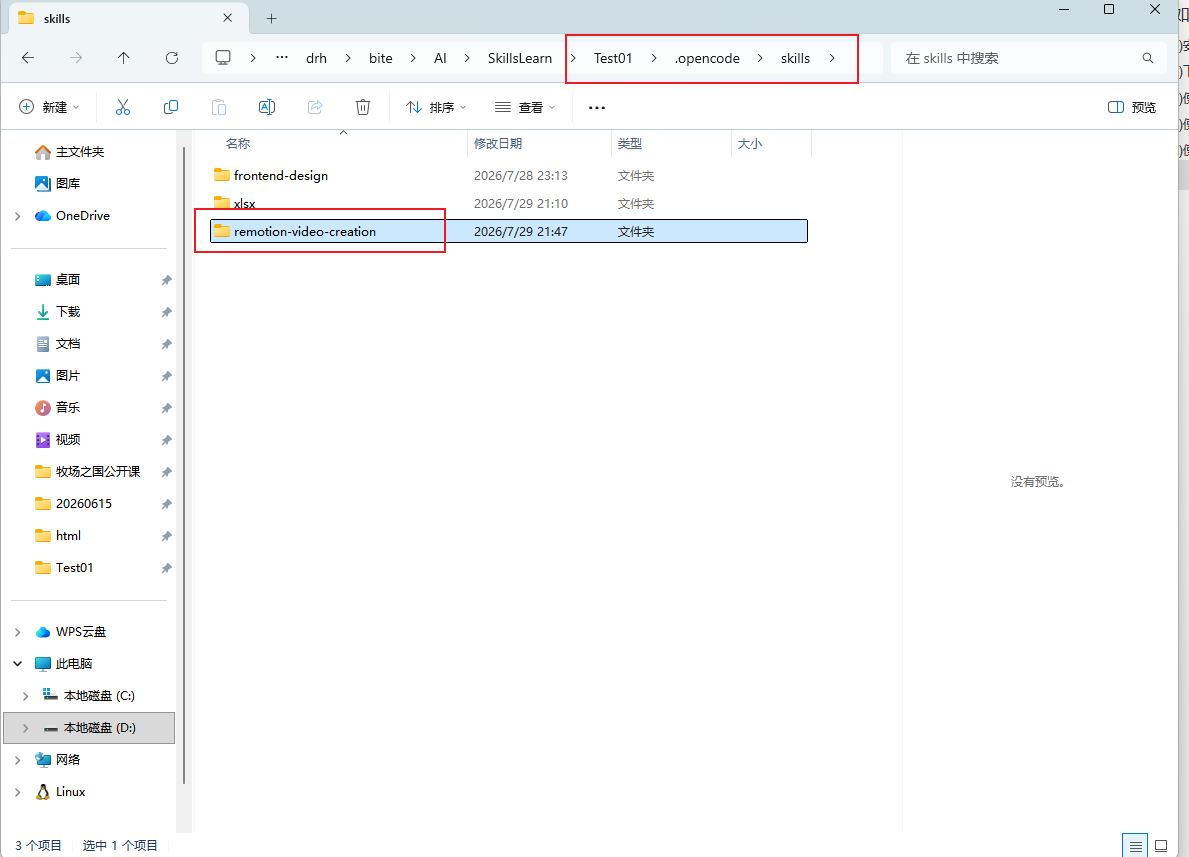
Task: Navigate to drh in address bar
Action: [x=316, y=58]
